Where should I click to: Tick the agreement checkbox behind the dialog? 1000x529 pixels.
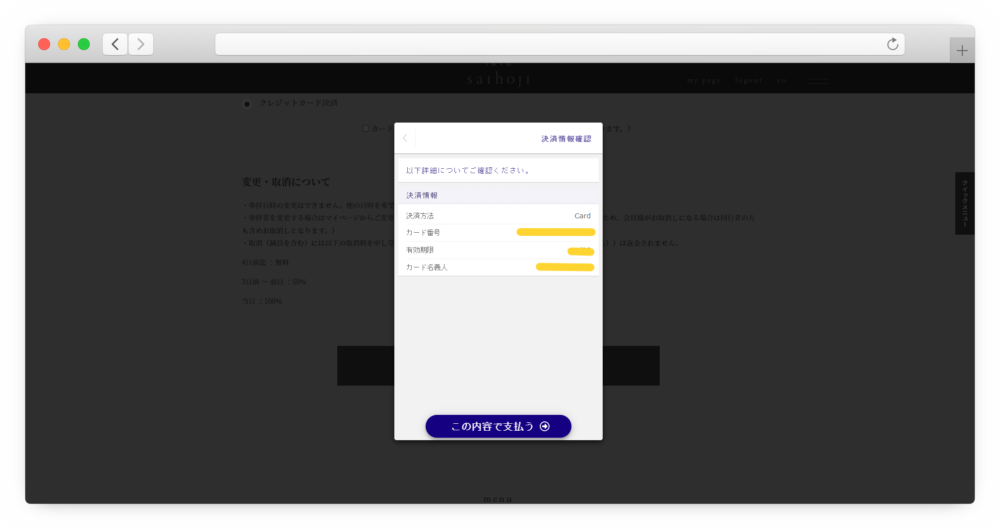[x=366, y=128]
